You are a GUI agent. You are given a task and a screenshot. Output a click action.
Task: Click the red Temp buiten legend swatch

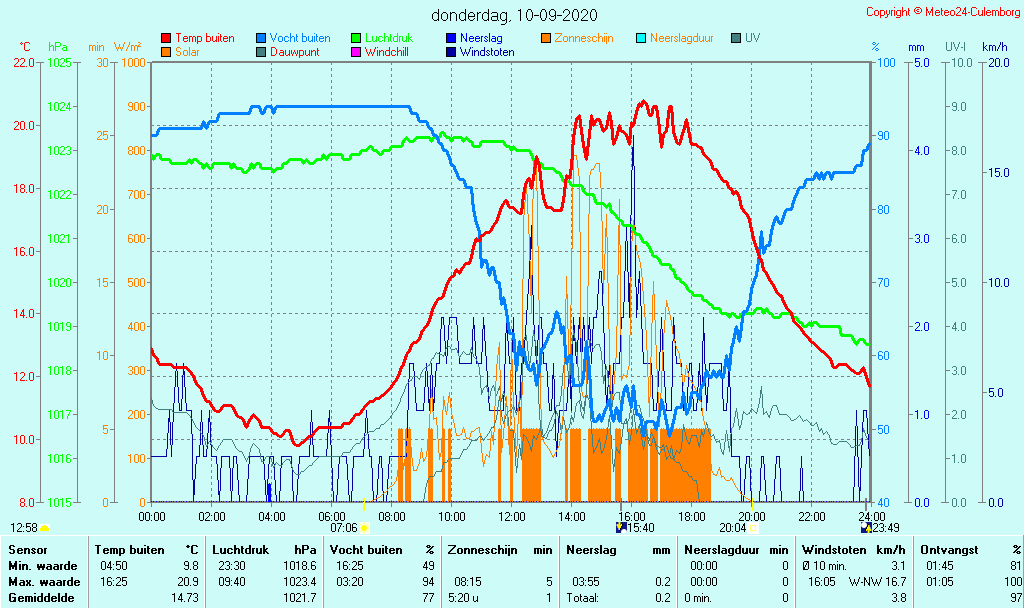coord(166,38)
